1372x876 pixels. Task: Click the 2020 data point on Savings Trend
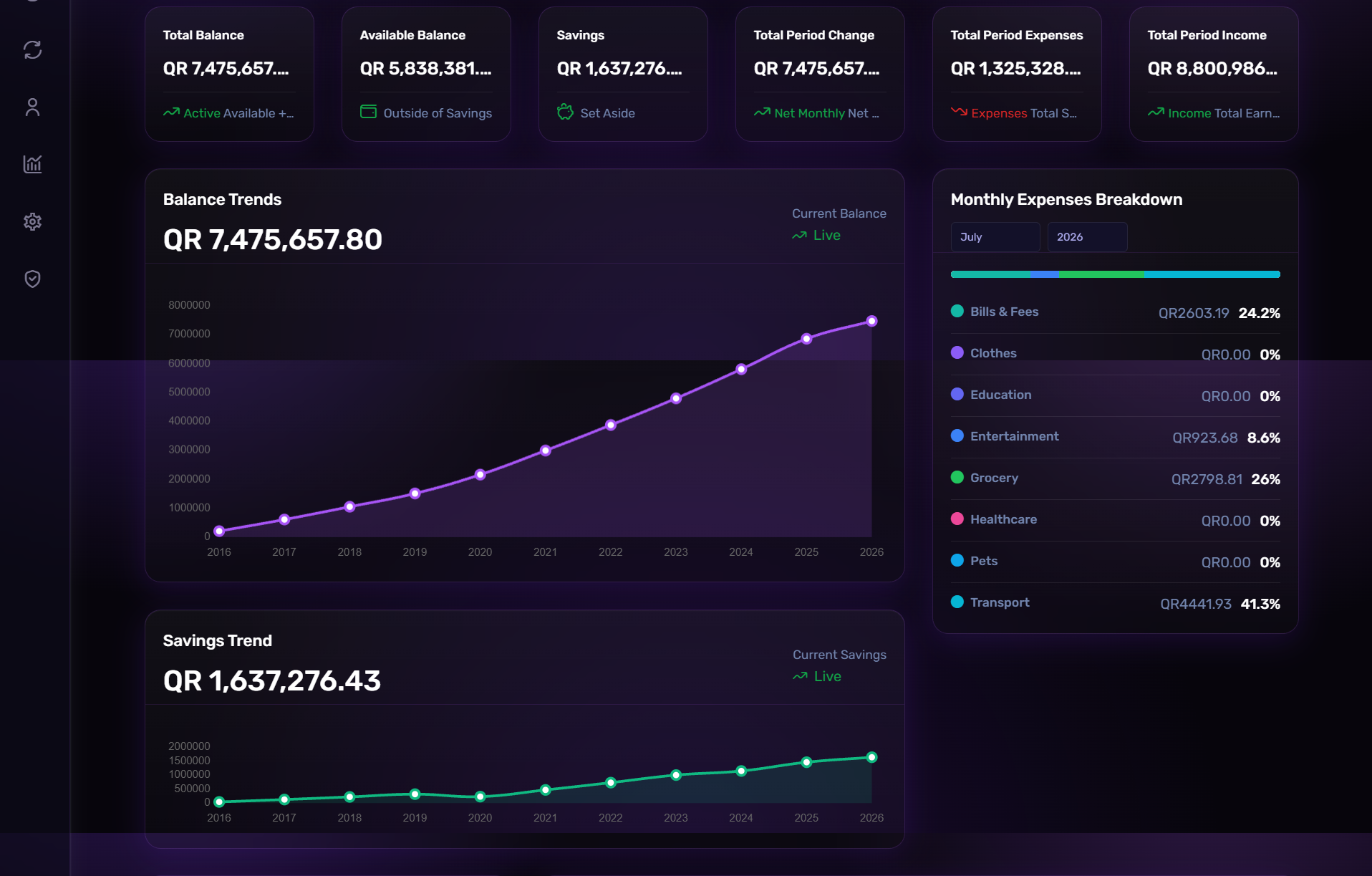pos(480,796)
